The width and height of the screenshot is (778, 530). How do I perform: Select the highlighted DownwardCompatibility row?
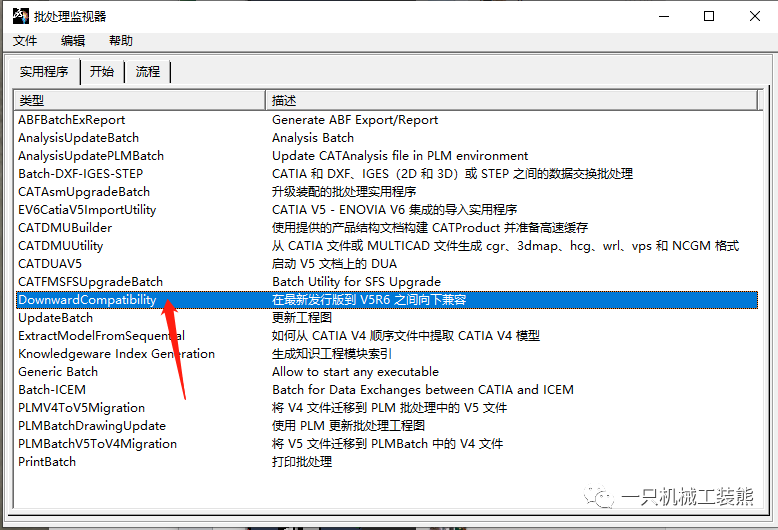tap(87, 300)
